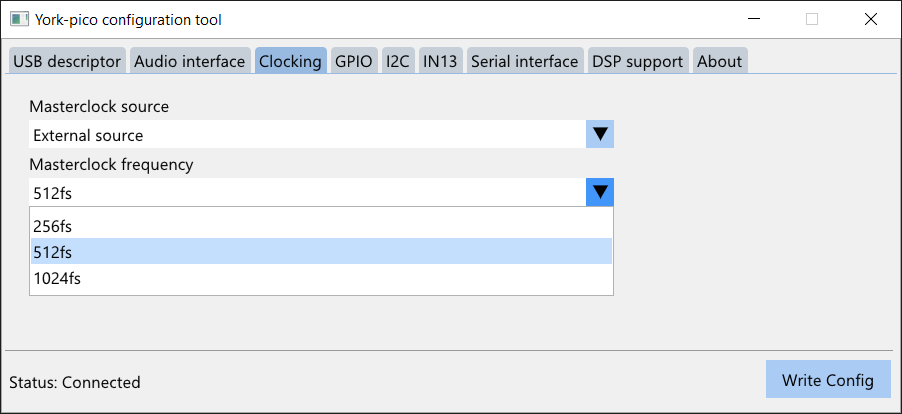The image size is (902, 414).
Task: Go to the GPIO tab
Action: (x=354, y=61)
